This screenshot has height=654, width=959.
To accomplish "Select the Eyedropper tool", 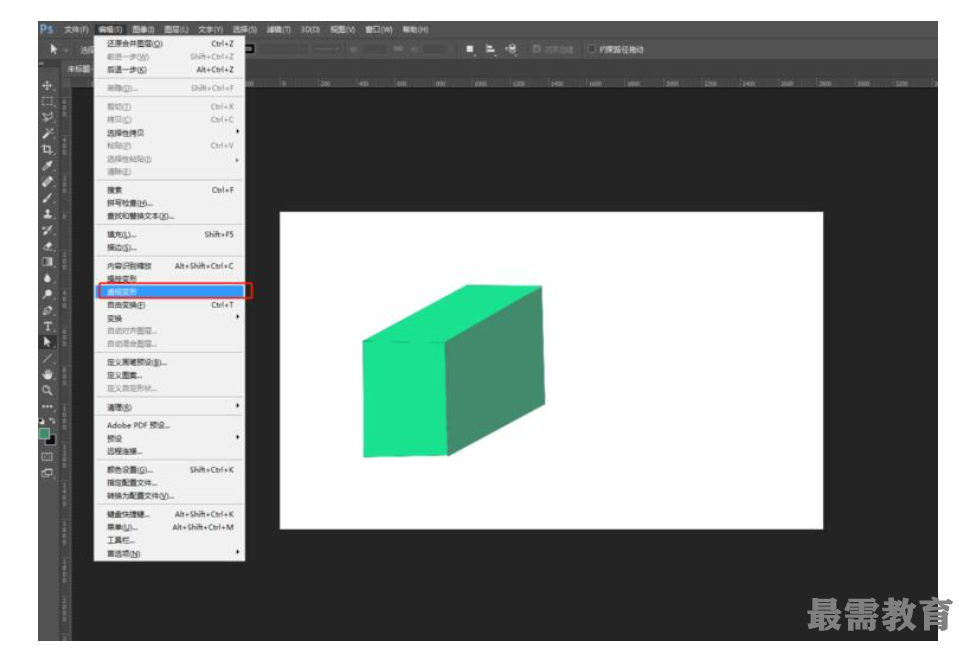I will (x=47, y=165).
